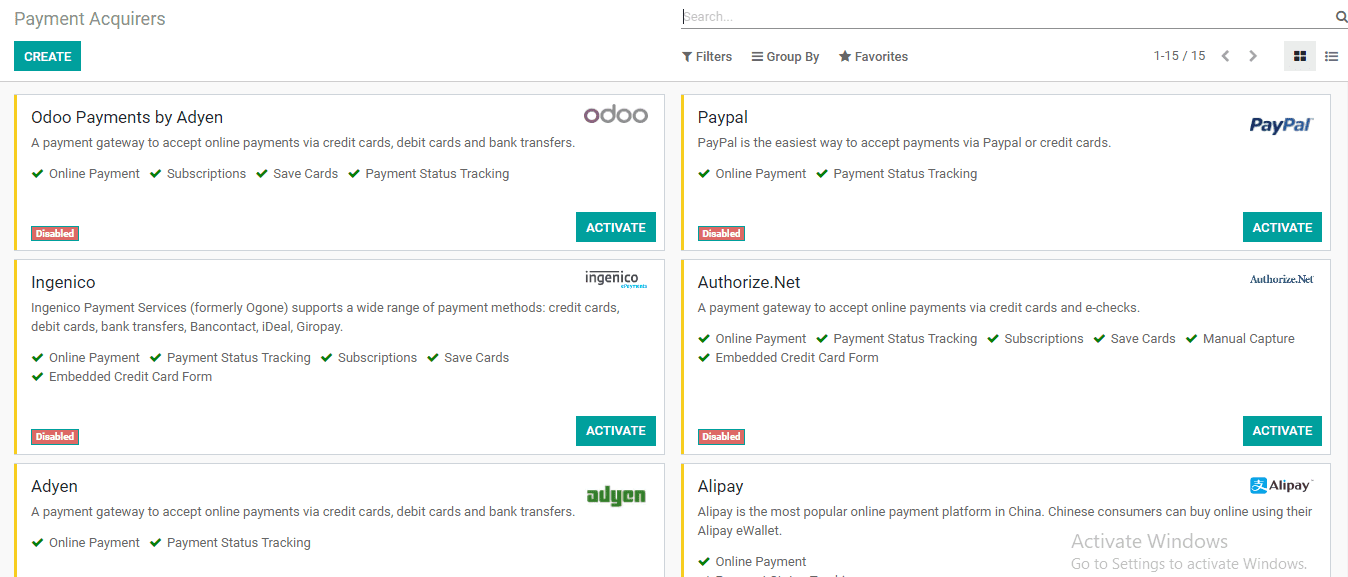Image resolution: width=1348 pixels, height=577 pixels.
Task: Focus the search input field
Action: point(1007,17)
